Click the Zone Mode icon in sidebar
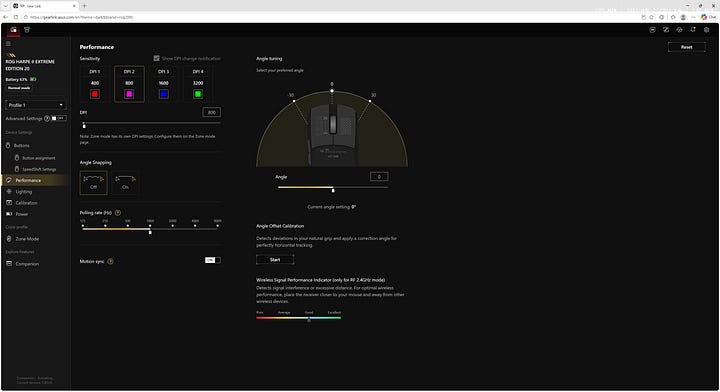This screenshot has height=392, width=720. (9, 239)
